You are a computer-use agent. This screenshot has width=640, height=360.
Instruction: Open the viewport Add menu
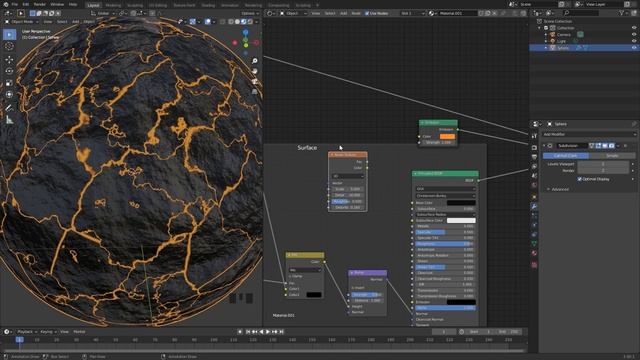[76, 22]
